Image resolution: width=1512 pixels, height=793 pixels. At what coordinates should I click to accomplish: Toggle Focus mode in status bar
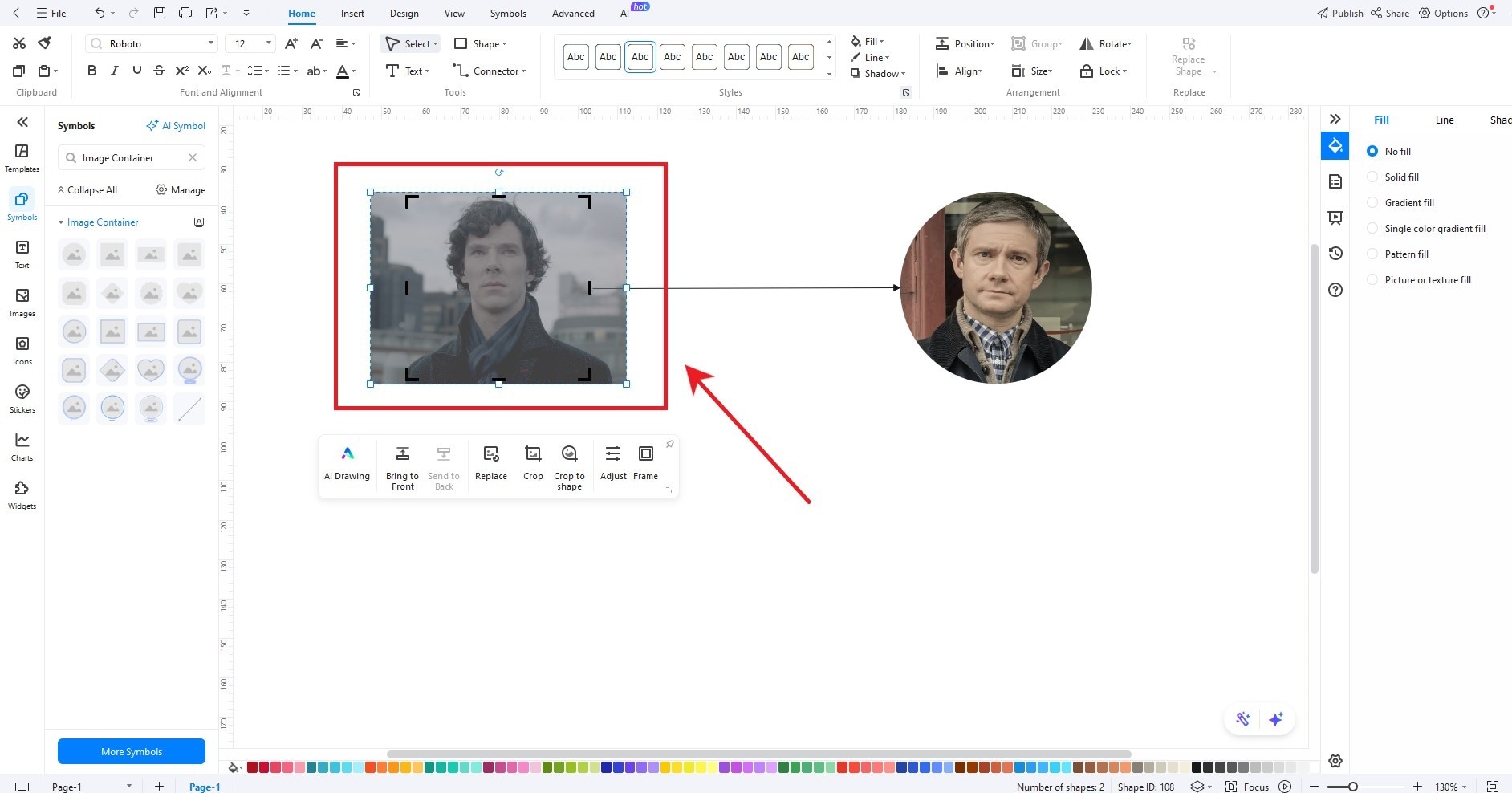1247,787
